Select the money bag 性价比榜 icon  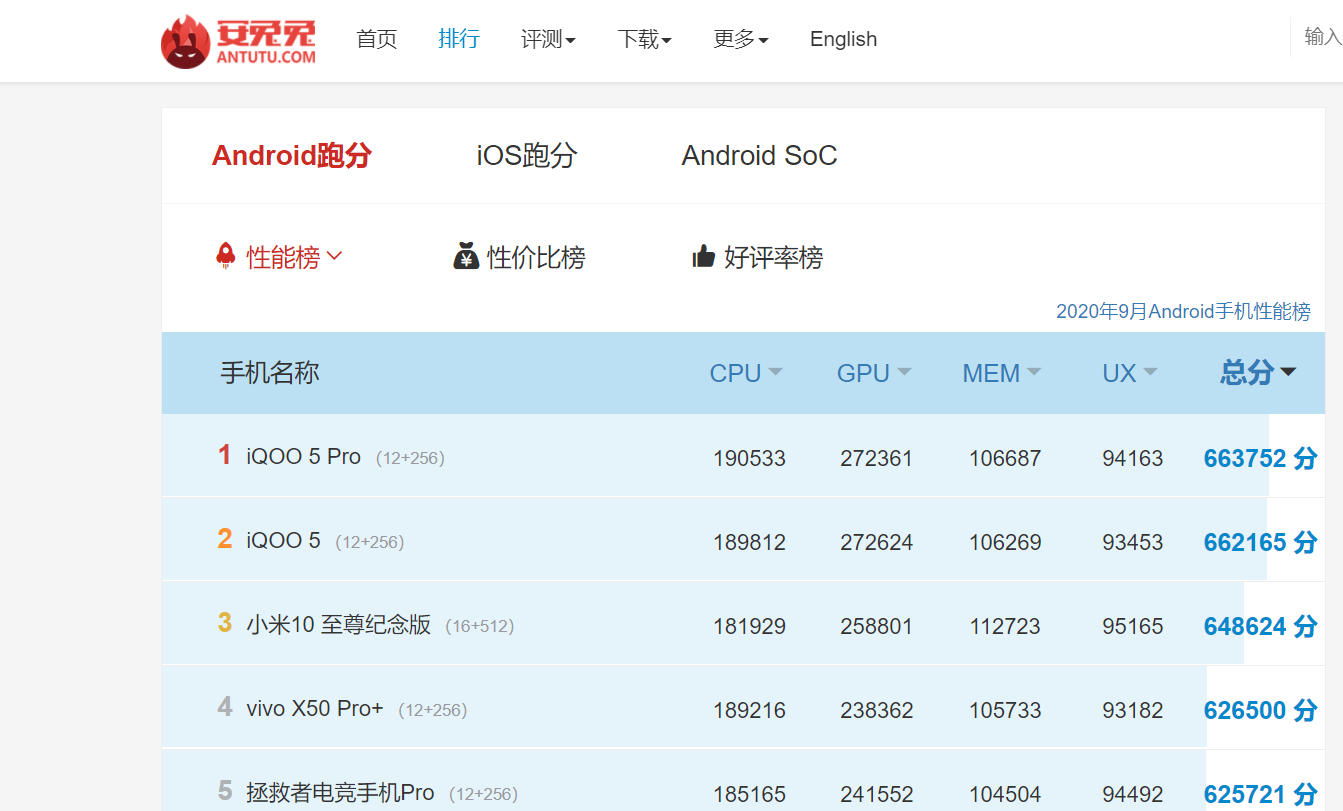(463, 256)
